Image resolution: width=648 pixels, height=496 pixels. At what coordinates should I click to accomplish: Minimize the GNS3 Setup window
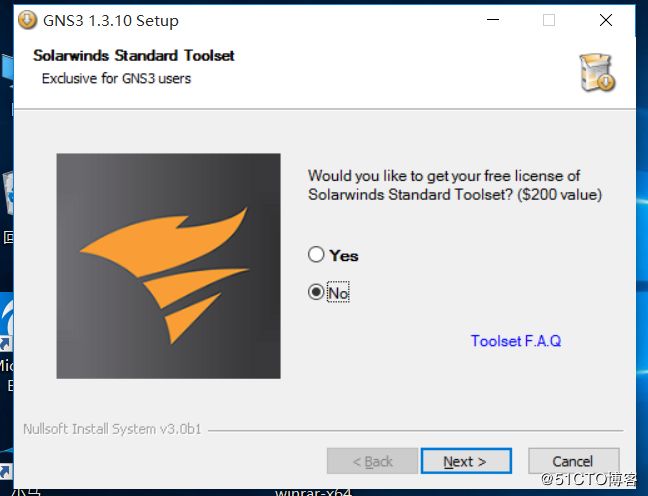pyautogui.click(x=493, y=20)
